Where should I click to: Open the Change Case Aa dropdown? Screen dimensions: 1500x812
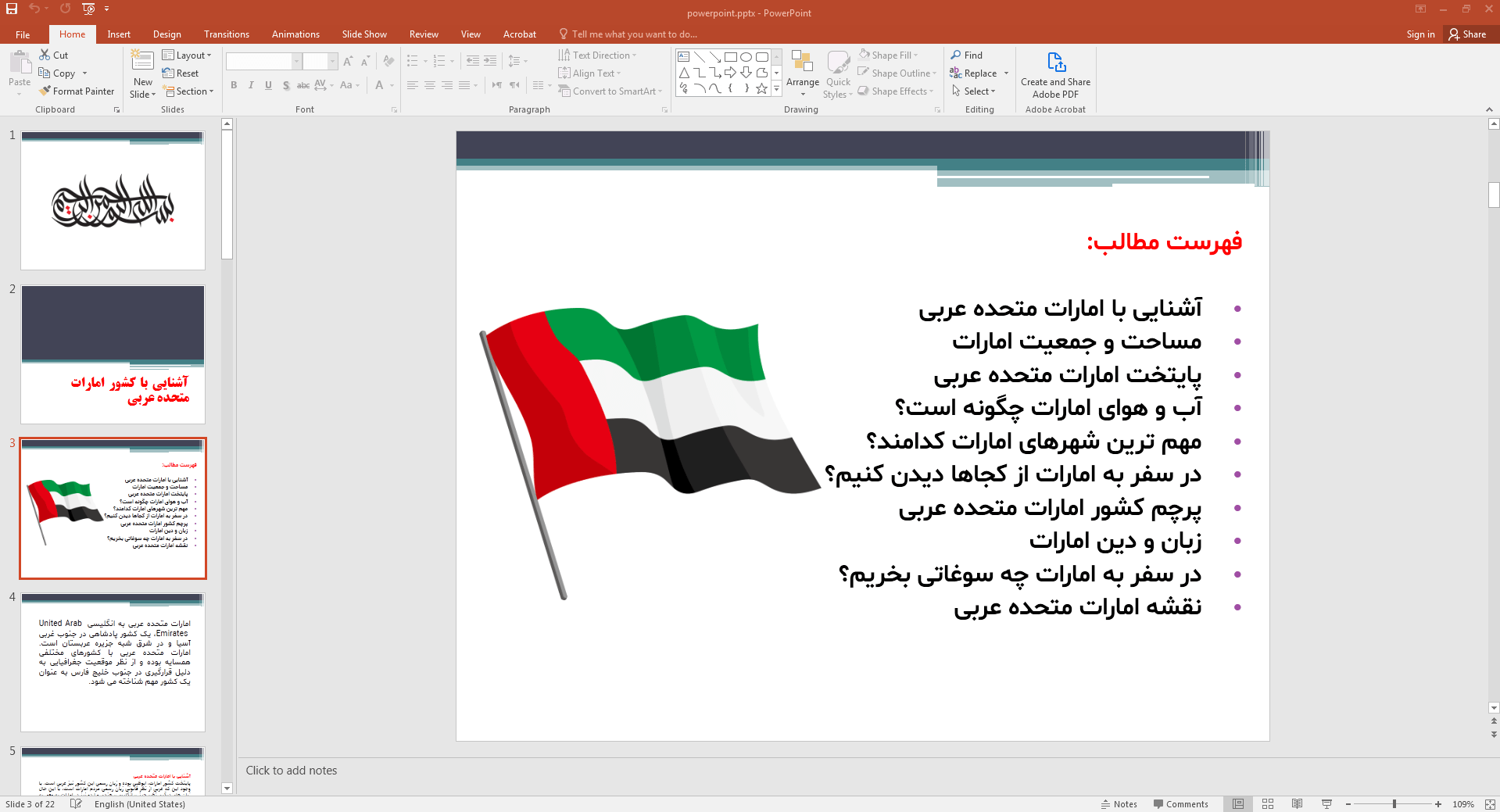point(349,85)
